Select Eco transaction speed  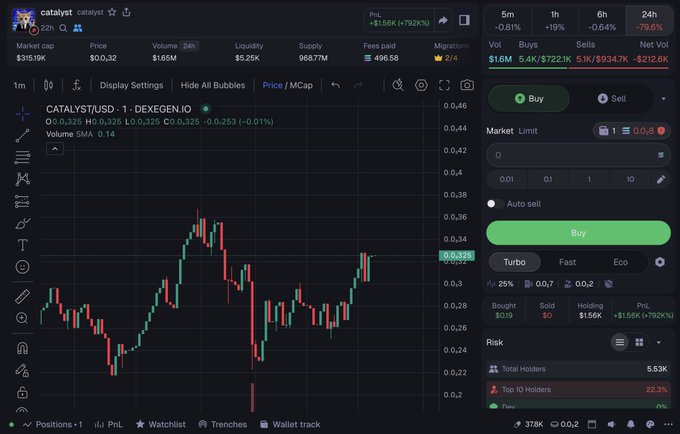pyautogui.click(x=620, y=262)
